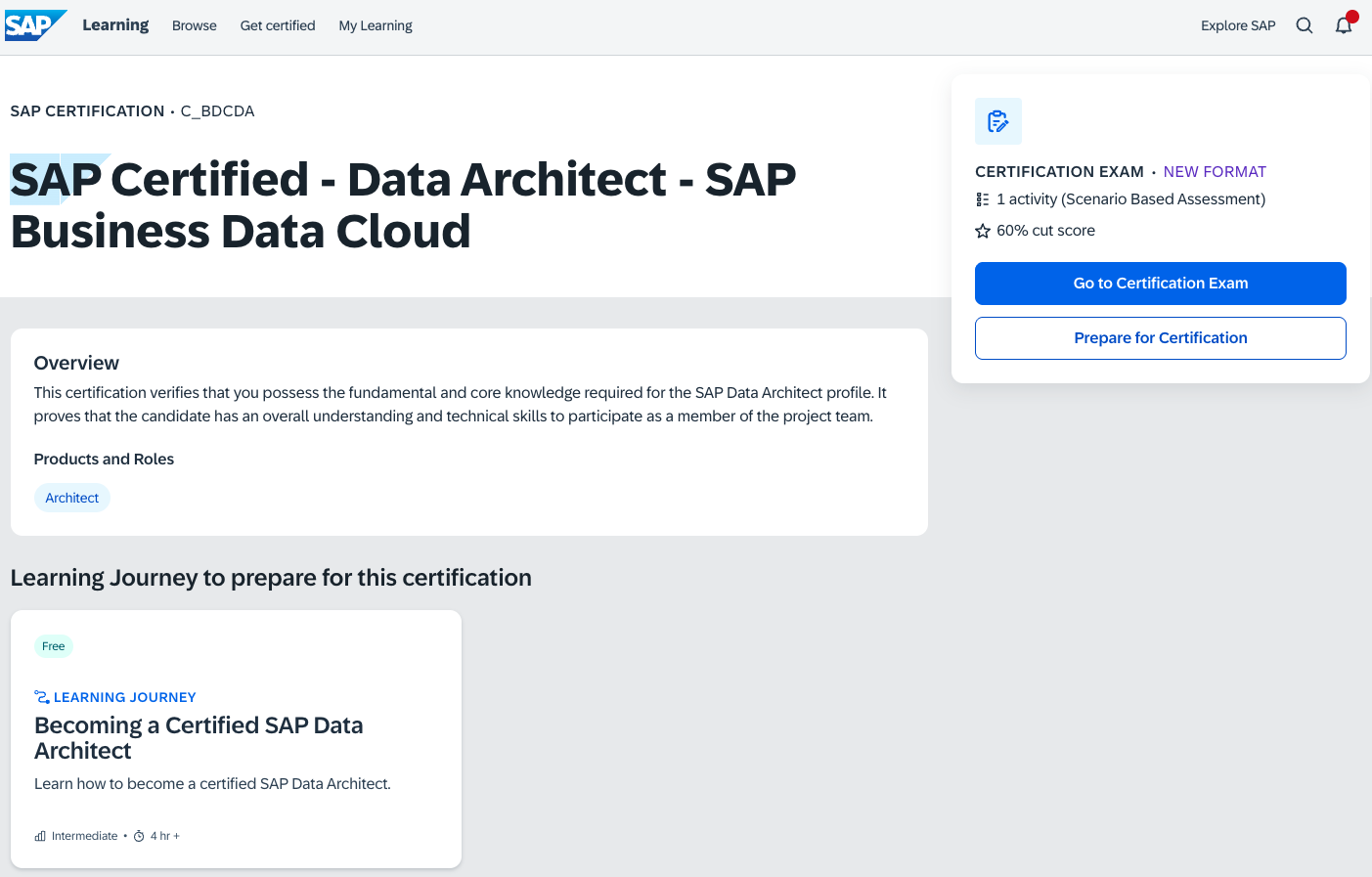
Task: Click the Free badge on journey card
Action: (x=54, y=646)
